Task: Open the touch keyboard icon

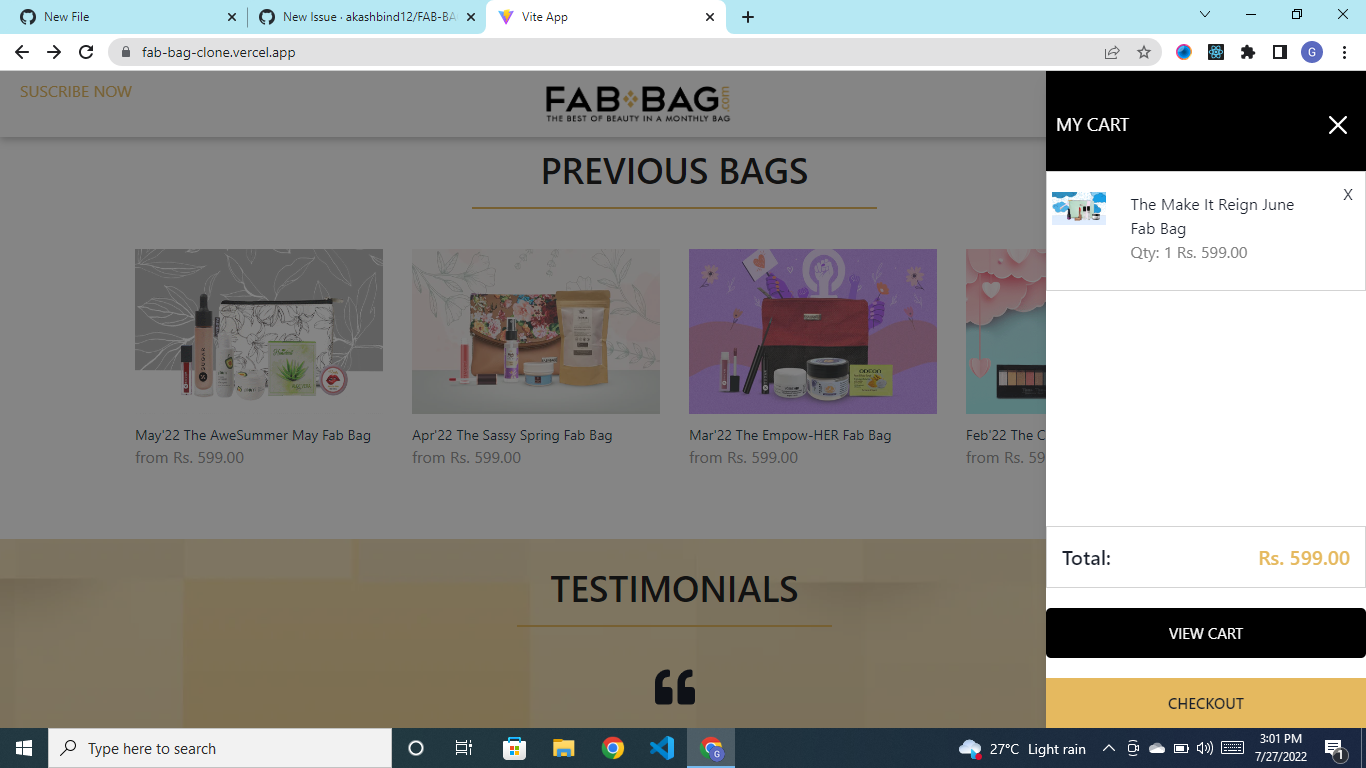Action: [x=1232, y=748]
